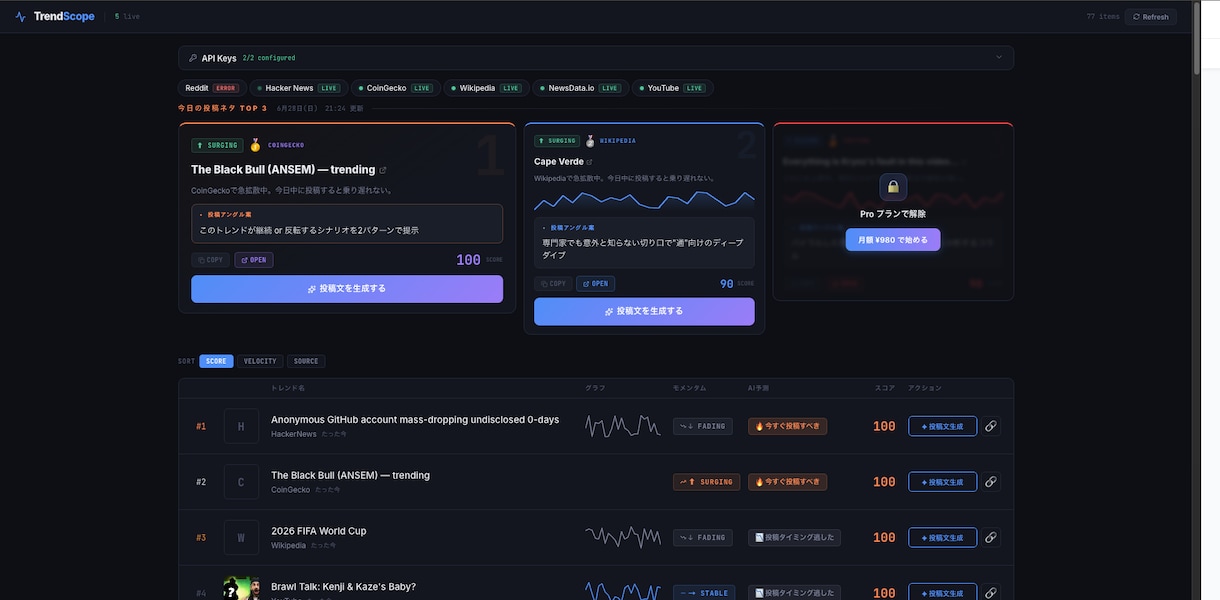Click the link icon in row #2 The Black Bull
The width and height of the screenshot is (1220, 600).
991,482
